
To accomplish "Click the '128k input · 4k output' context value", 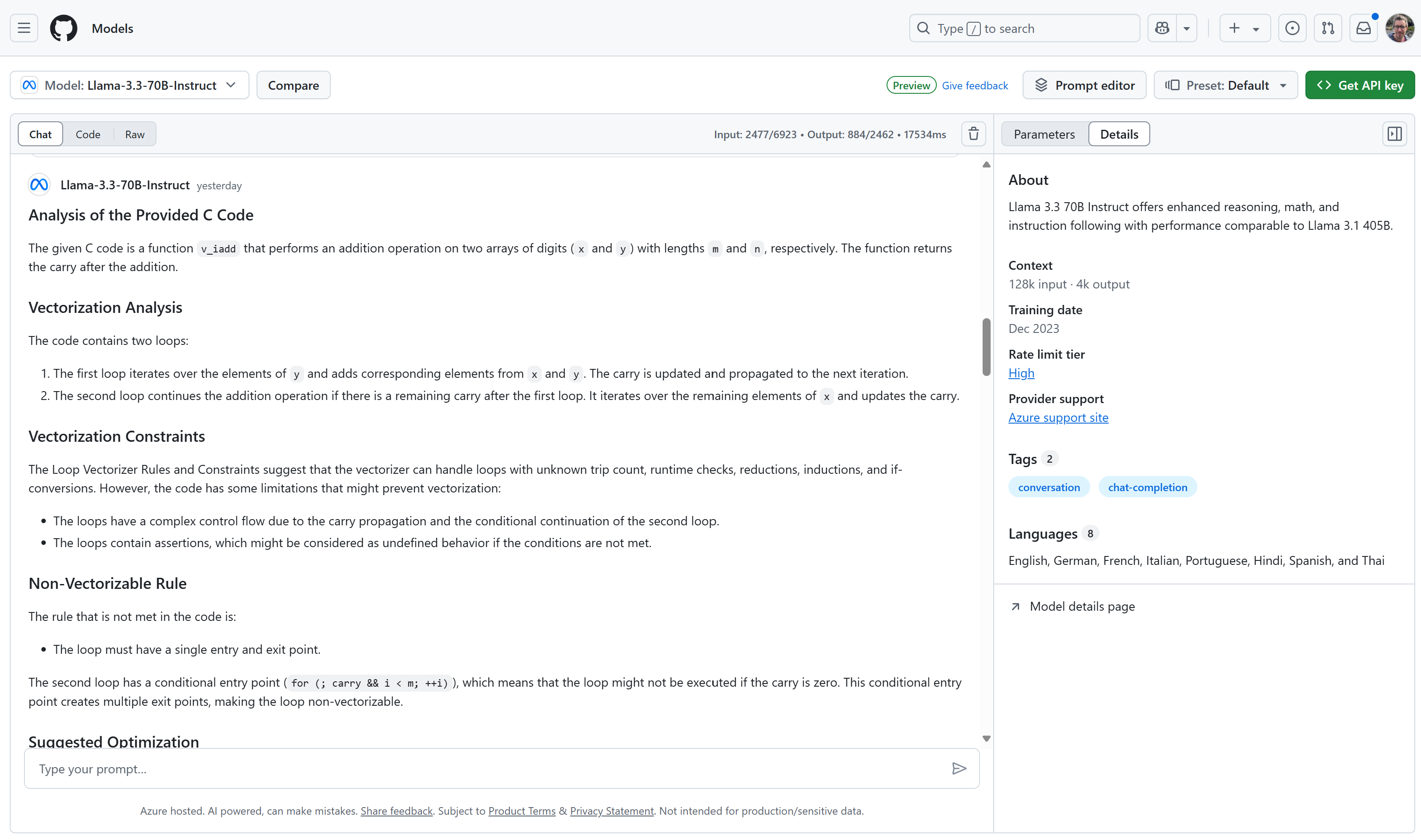I will [1069, 284].
